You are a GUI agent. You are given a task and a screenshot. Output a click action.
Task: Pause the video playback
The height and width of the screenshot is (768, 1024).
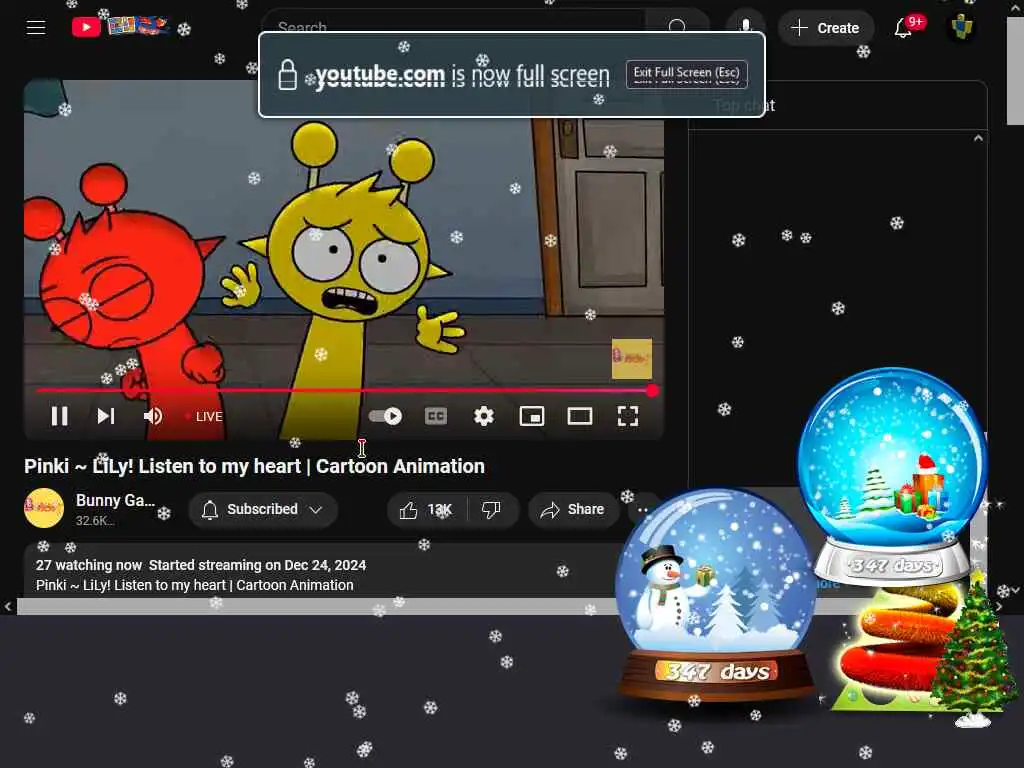coord(59,416)
